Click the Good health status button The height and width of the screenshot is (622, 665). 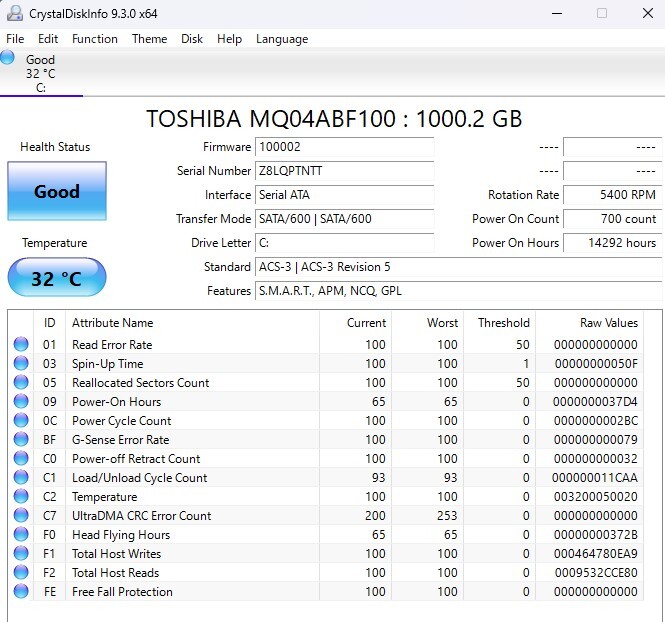56,191
